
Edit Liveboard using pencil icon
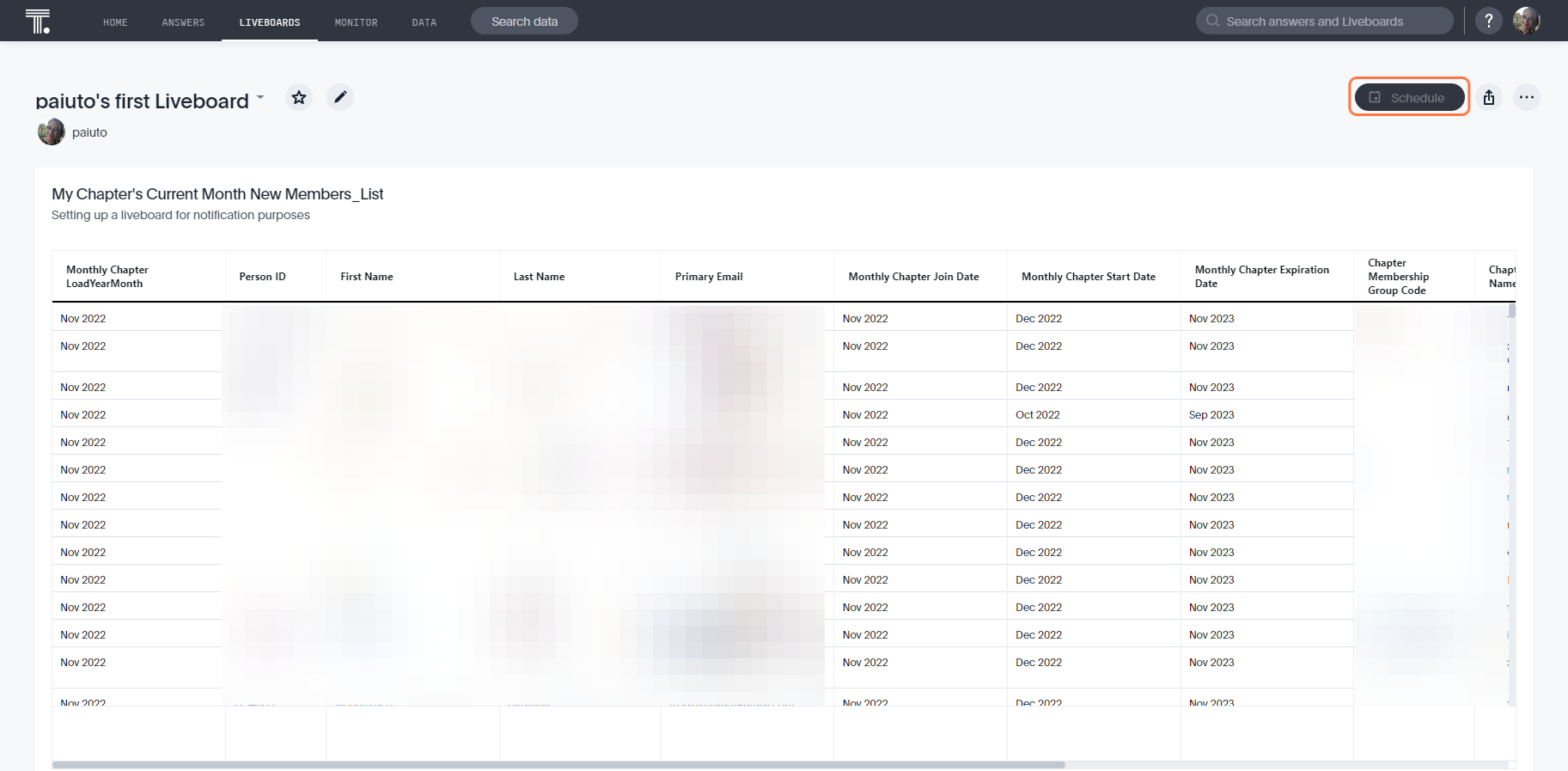pyautogui.click(x=340, y=97)
